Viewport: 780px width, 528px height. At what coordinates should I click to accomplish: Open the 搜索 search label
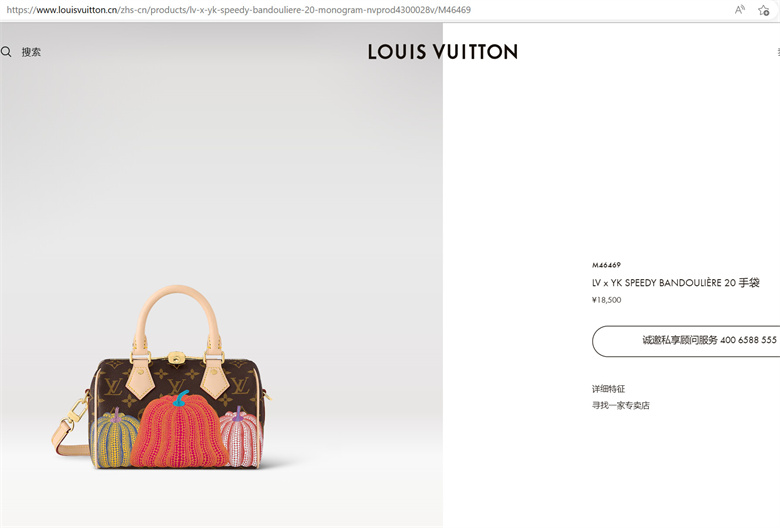click(x=31, y=52)
